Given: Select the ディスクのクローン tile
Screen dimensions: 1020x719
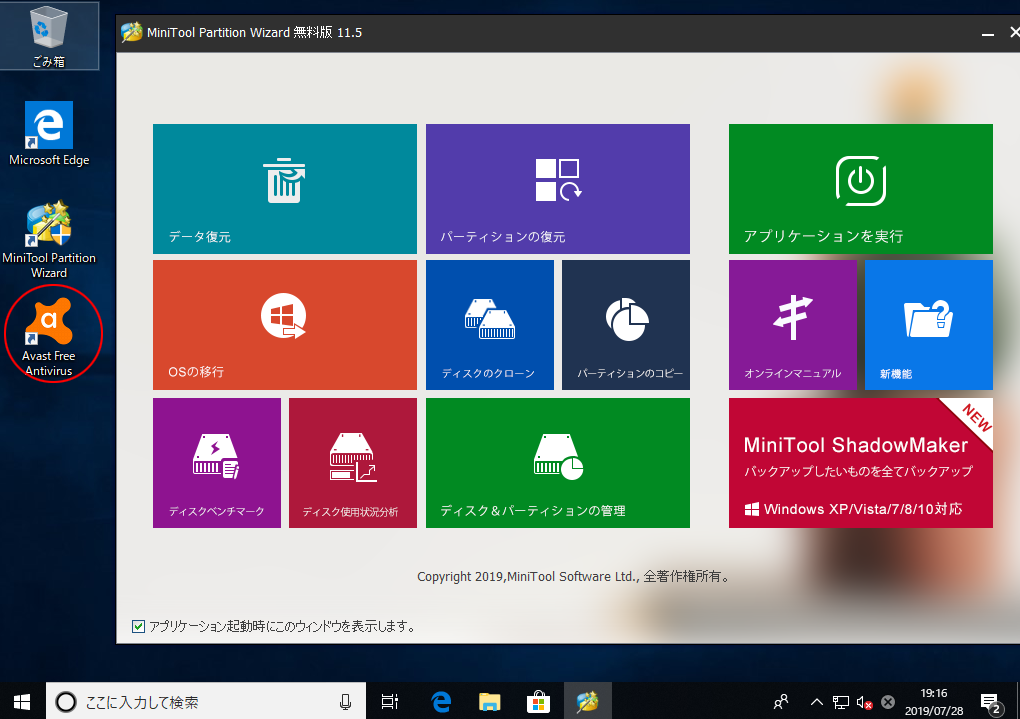Looking at the screenshot, I should click(489, 324).
